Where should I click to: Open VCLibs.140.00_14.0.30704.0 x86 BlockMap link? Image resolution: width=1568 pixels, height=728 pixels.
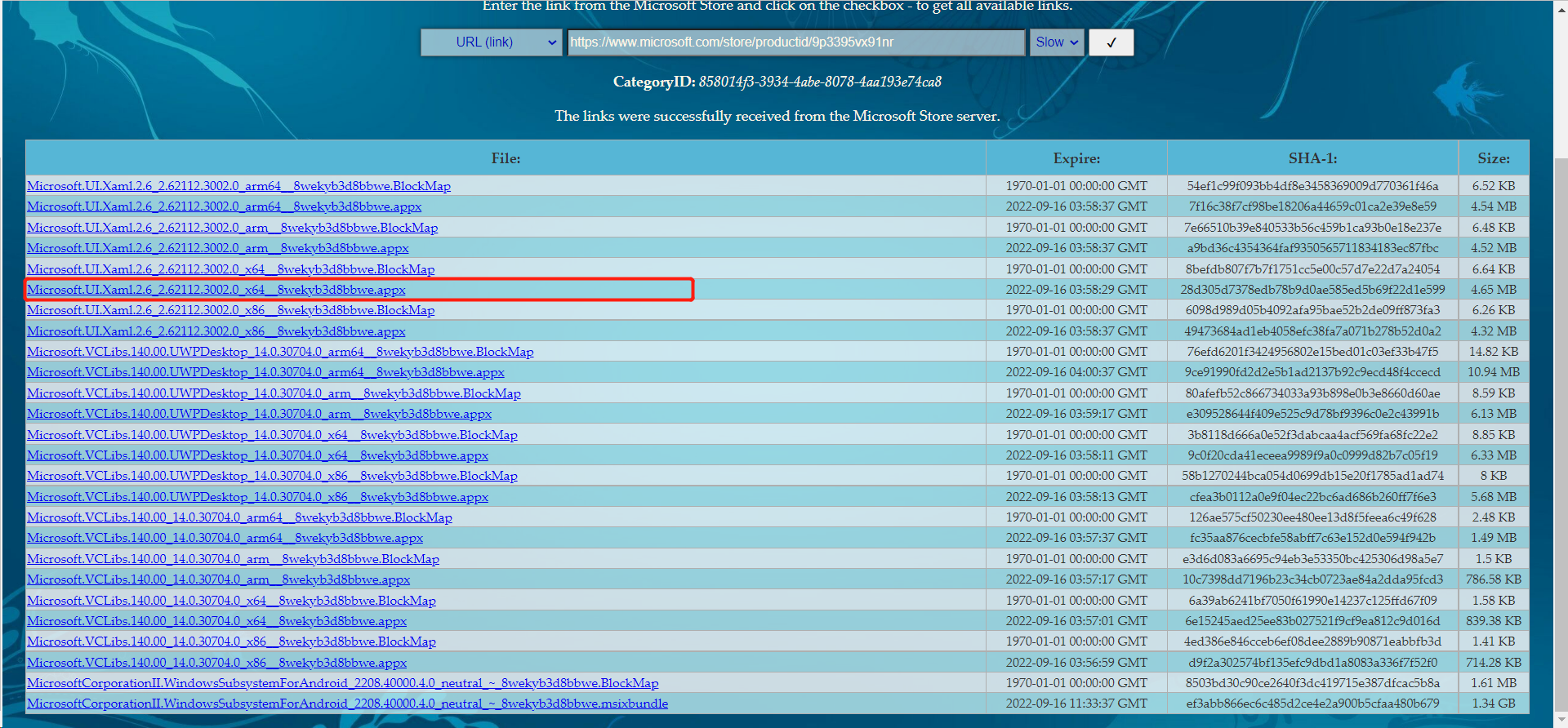coord(231,641)
